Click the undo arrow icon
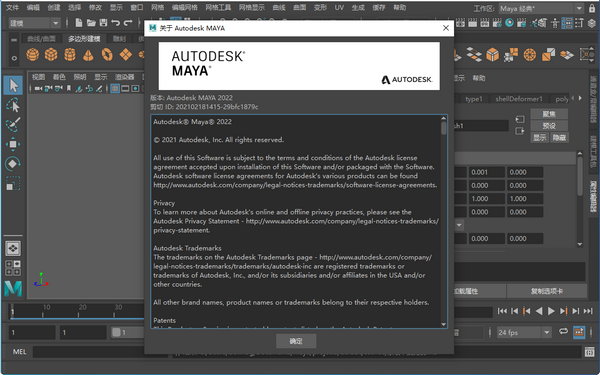600x375 pixels. pos(115,23)
